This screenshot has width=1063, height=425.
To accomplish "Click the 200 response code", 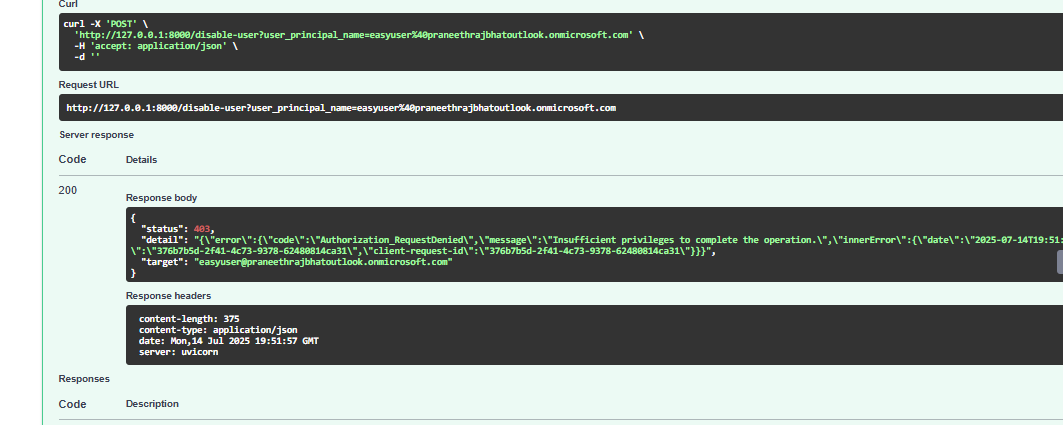I will 68,189.
